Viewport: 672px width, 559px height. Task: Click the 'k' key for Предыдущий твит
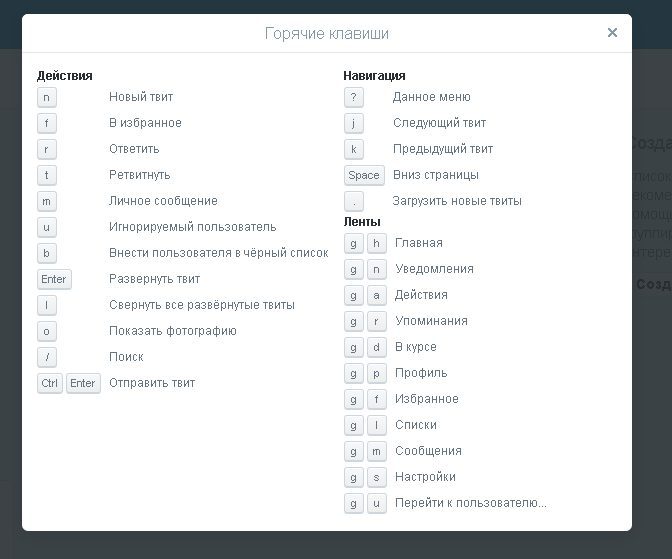353,149
